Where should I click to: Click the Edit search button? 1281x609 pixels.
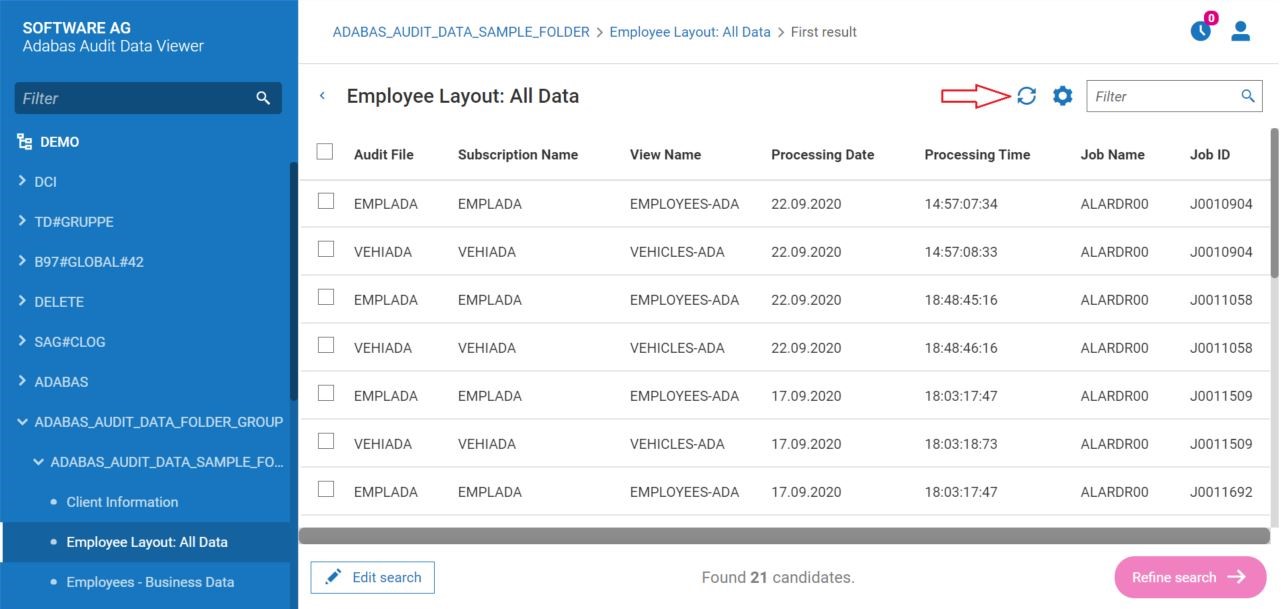click(373, 577)
